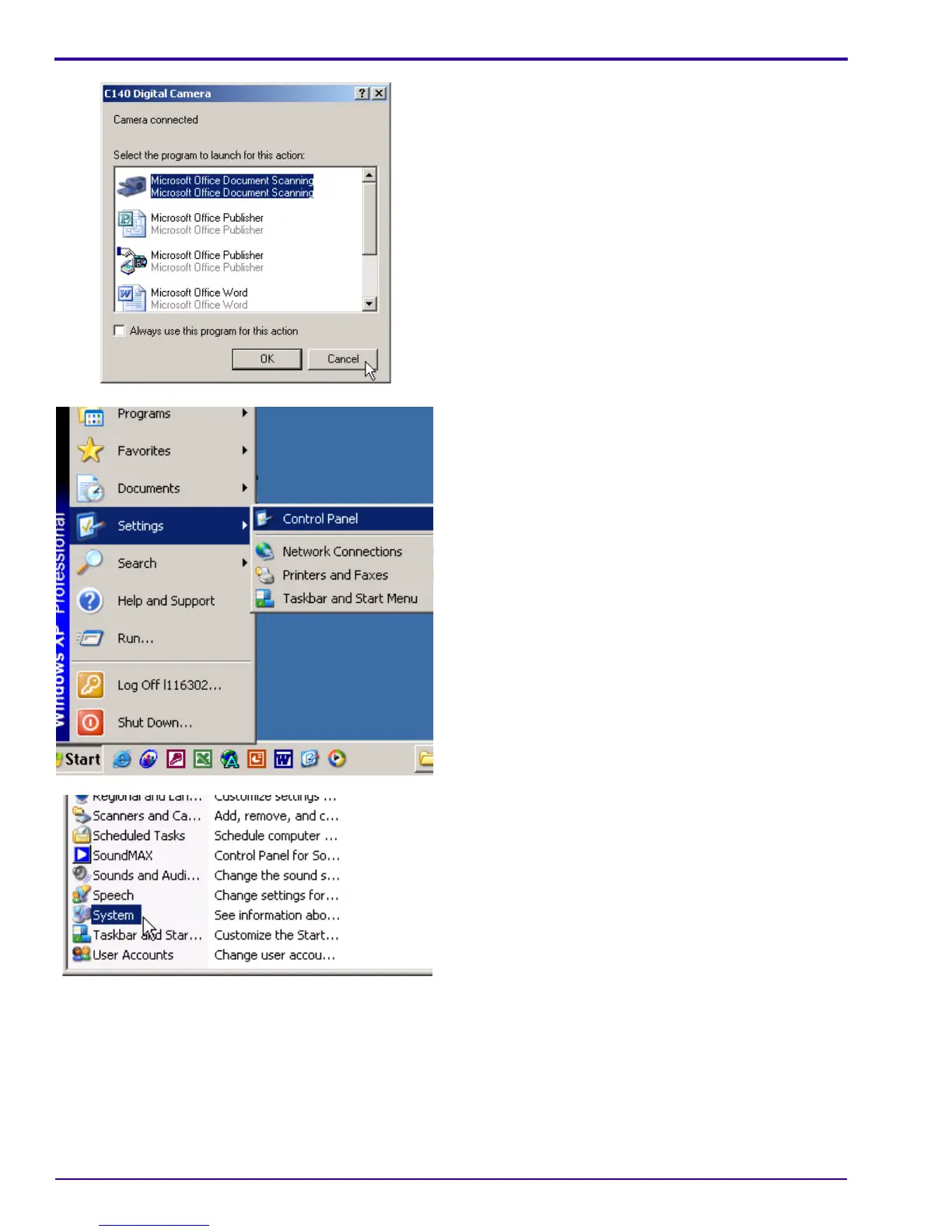Expand Favorites submenu arrow
The width and height of the screenshot is (952, 1232).
pyautogui.click(x=244, y=450)
